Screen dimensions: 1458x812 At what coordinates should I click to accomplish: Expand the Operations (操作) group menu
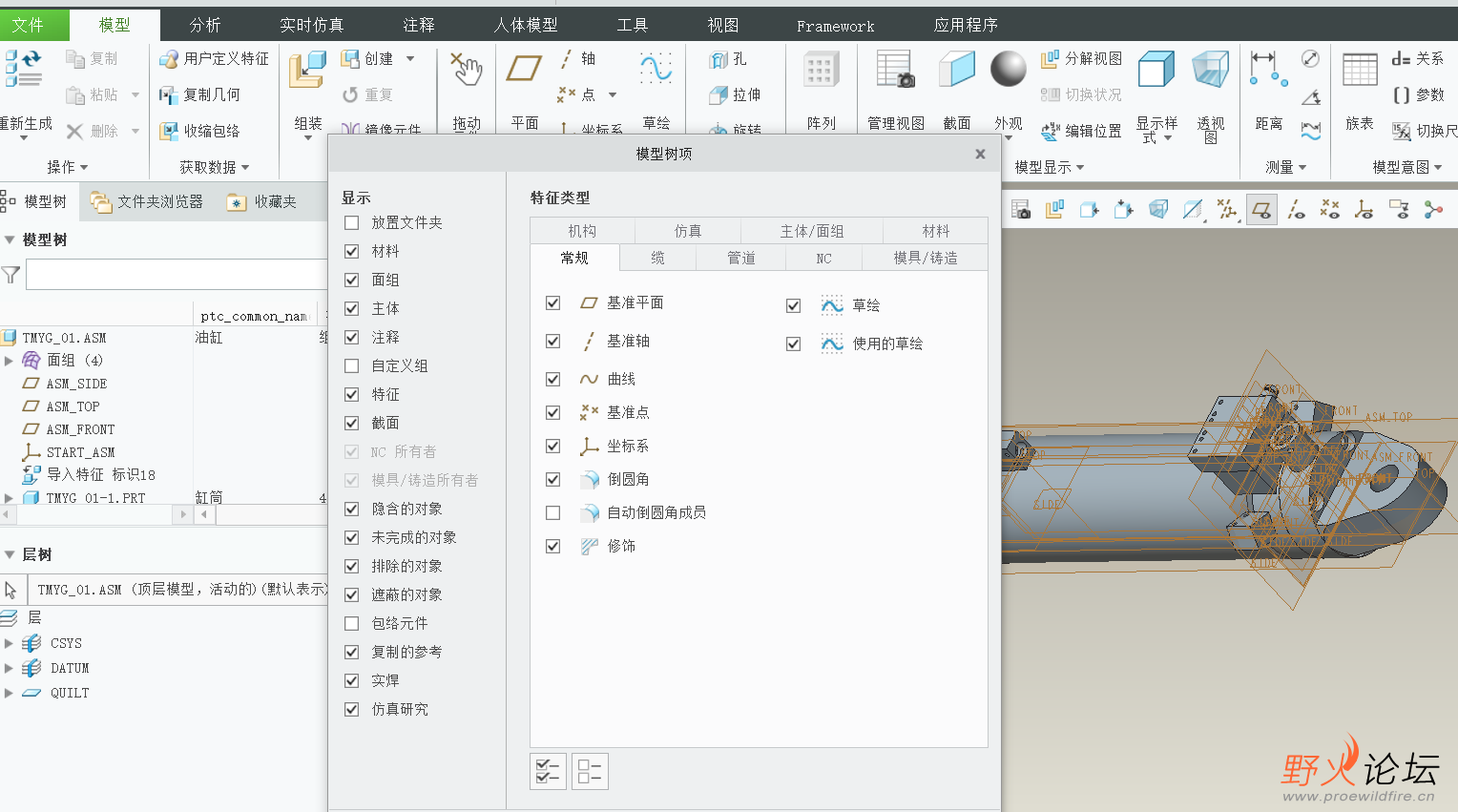(67, 167)
